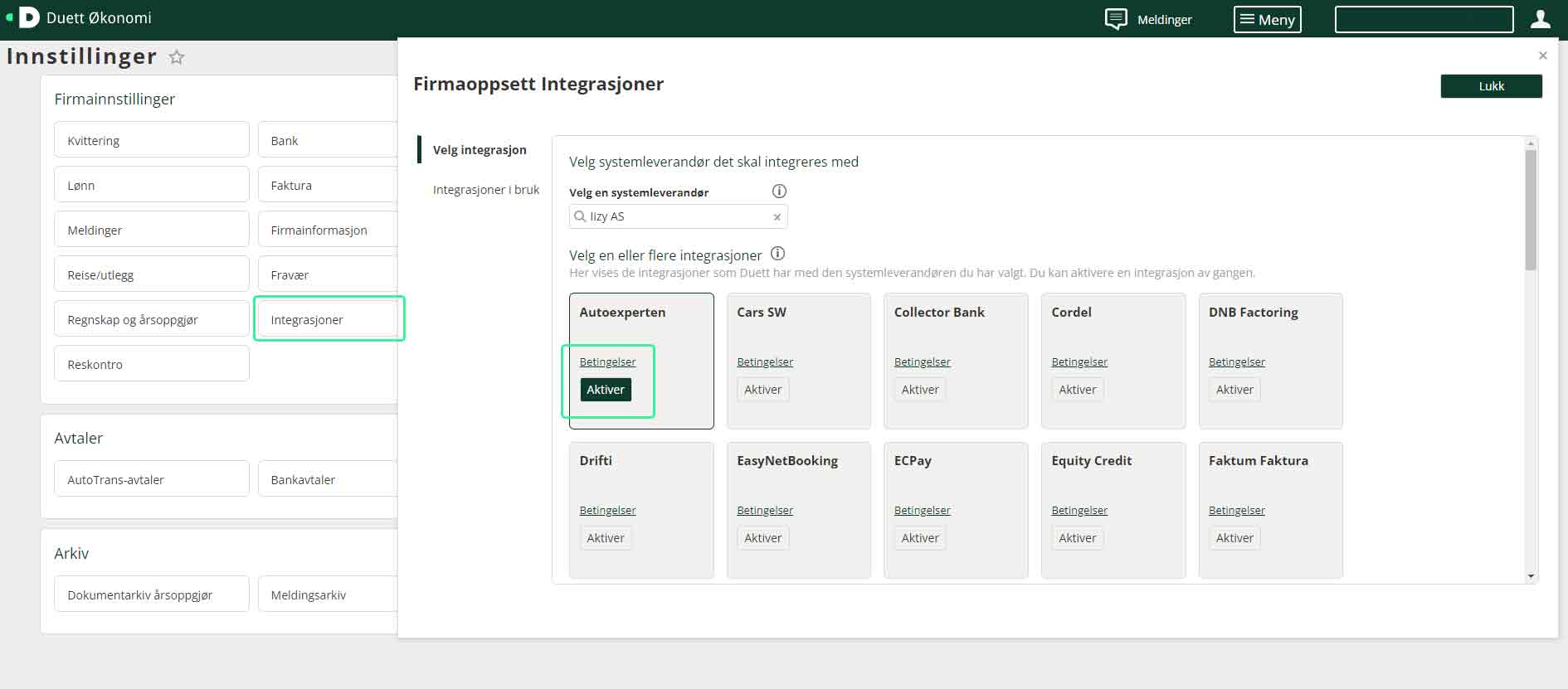Close the integrations dialog with X
Viewport: 1568px width, 689px height.
[1542, 56]
